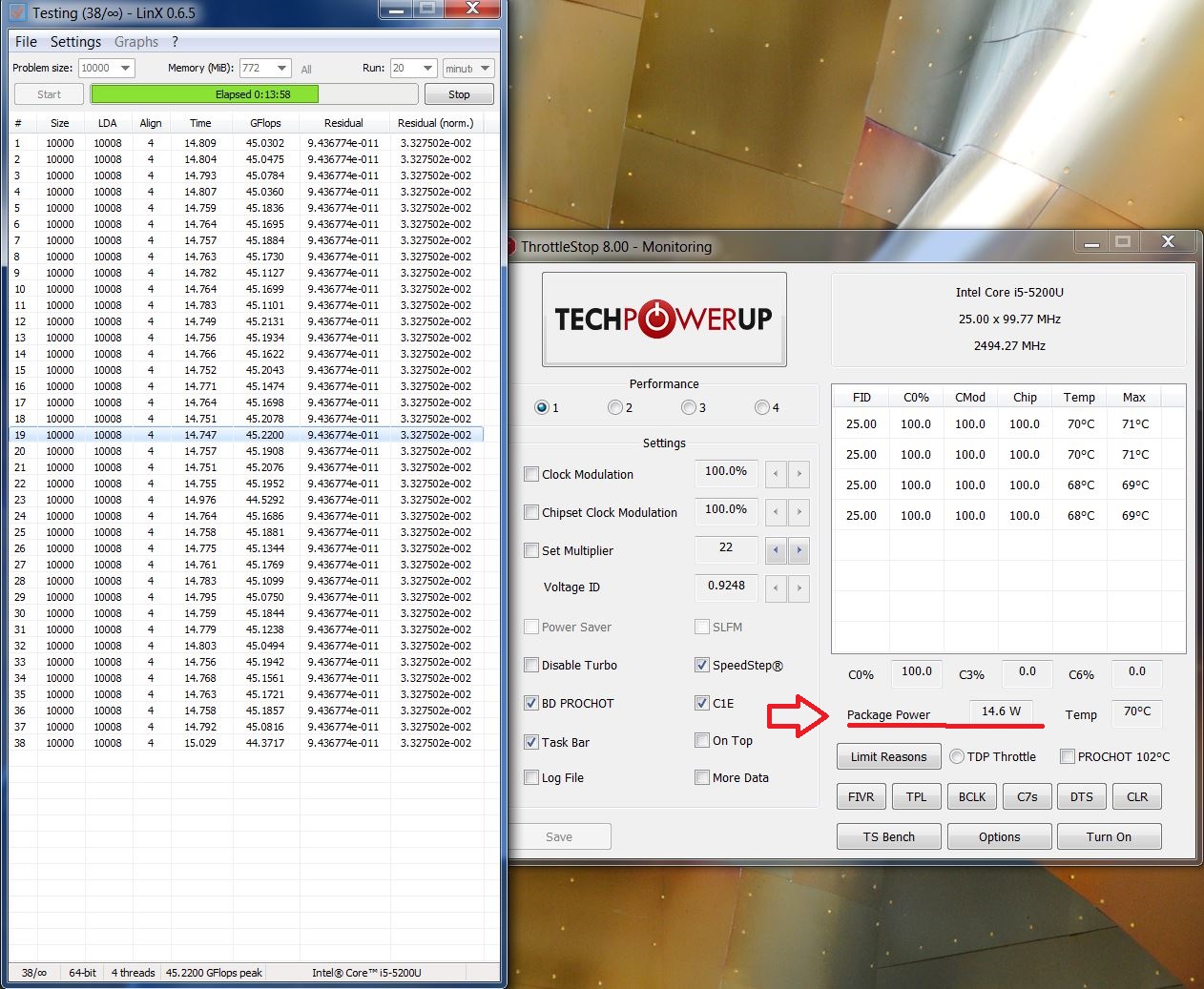The image size is (1204, 989).
Task: Stop the LinX test
Action: pyautogui.click(x=459, y=94)
